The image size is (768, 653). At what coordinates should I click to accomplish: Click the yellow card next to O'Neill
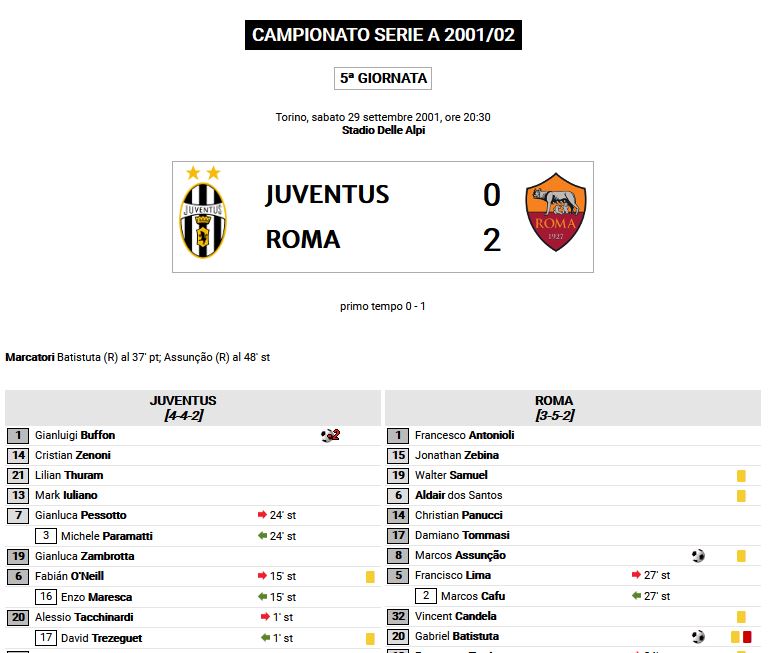pyautogui.click(x=370, y=576)
